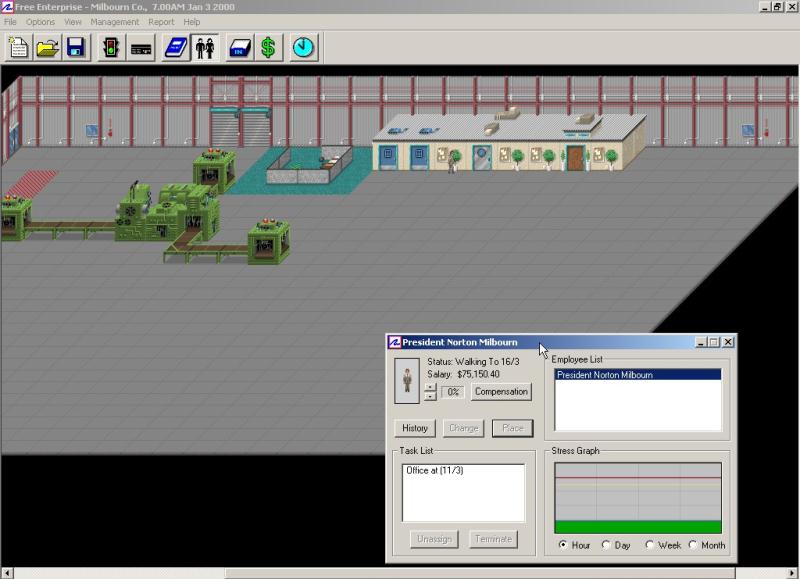Select President Norton Milbourn in Employee List
Viewport: 800px width, 579px height.
(605, 375)
